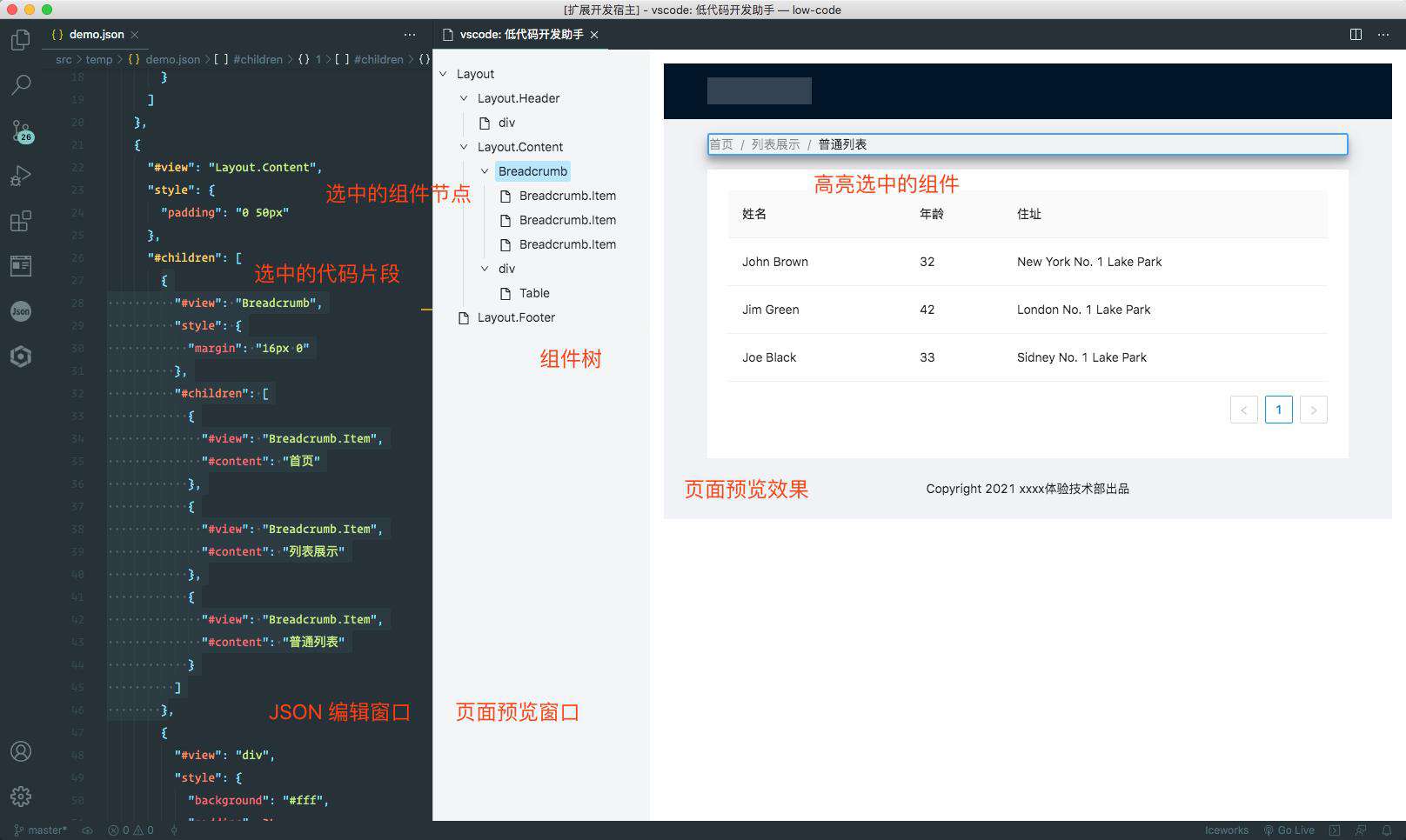The image size is (1406, 840).
Task: Click the 住址 column header
Action: click(1029, 214)
